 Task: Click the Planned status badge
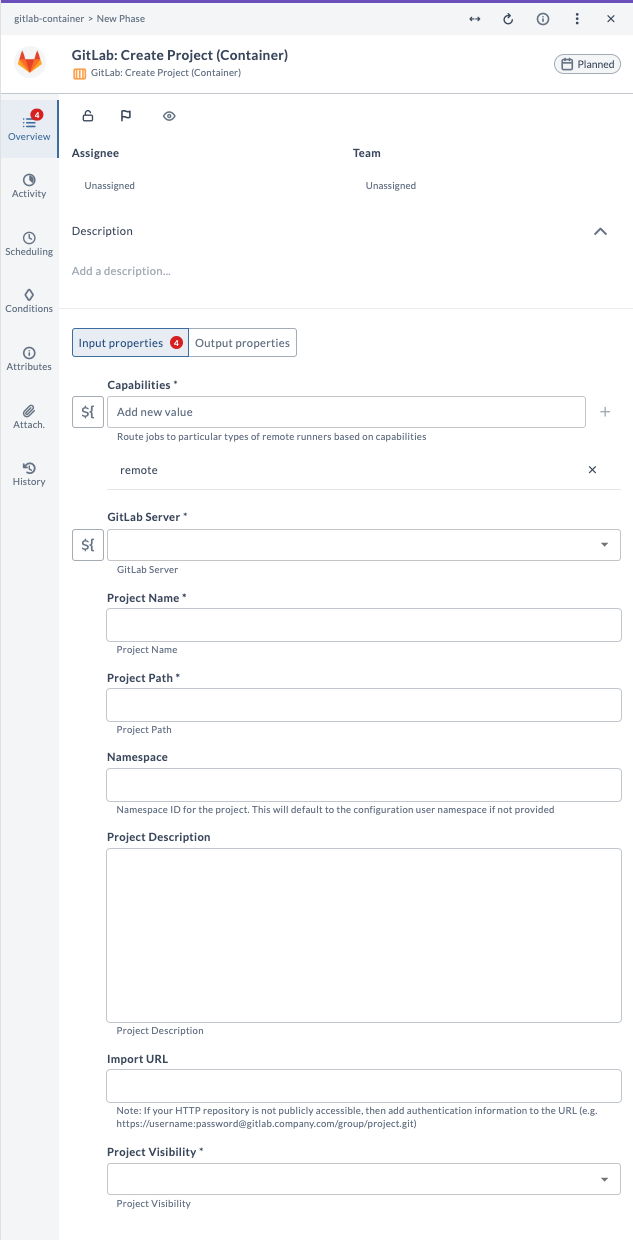(x=588, y=64)
